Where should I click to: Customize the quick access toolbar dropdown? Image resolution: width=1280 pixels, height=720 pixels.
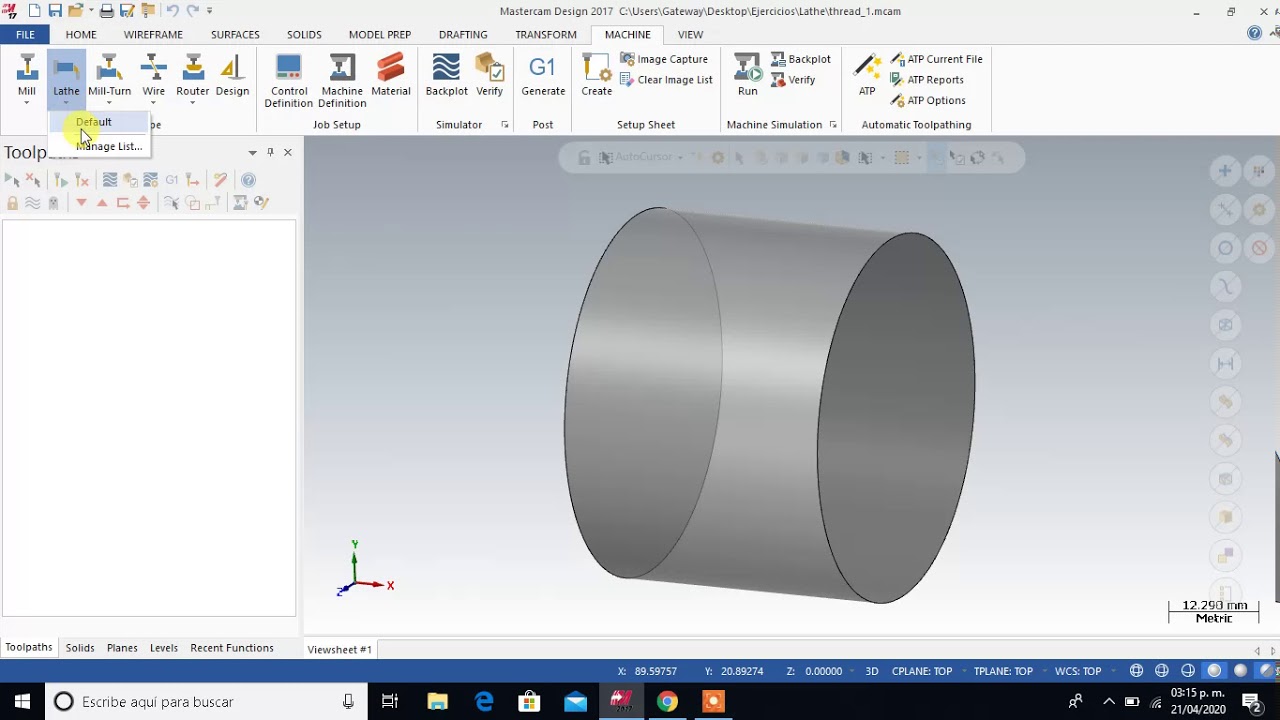pyautogui.click(x=210, y=11)
